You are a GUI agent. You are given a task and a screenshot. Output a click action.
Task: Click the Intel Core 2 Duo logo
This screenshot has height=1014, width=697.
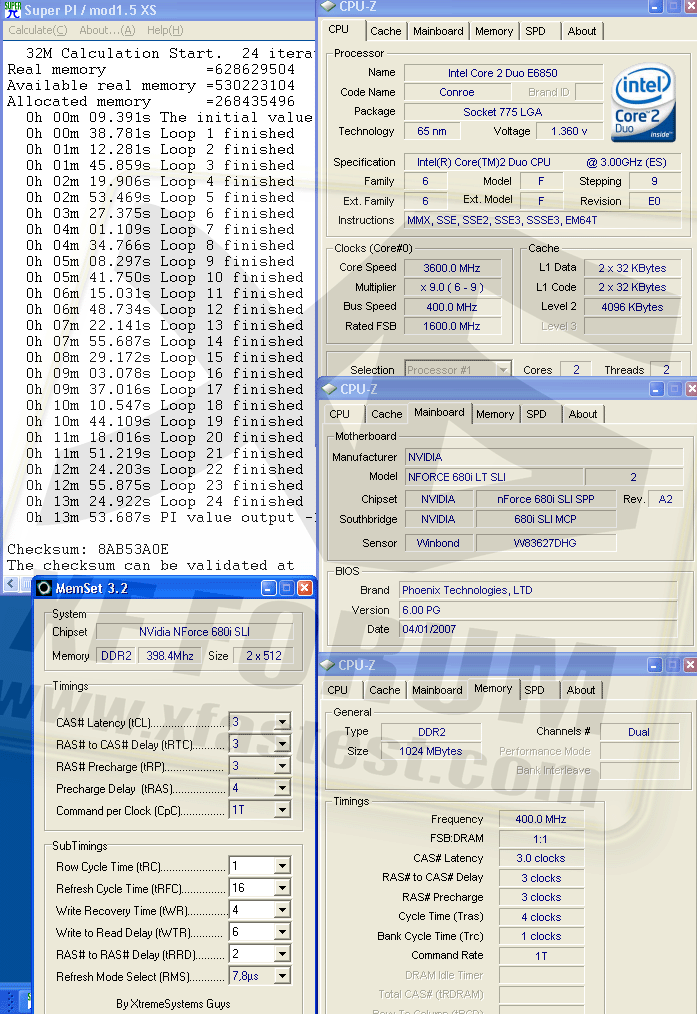(x=643, y=103)
